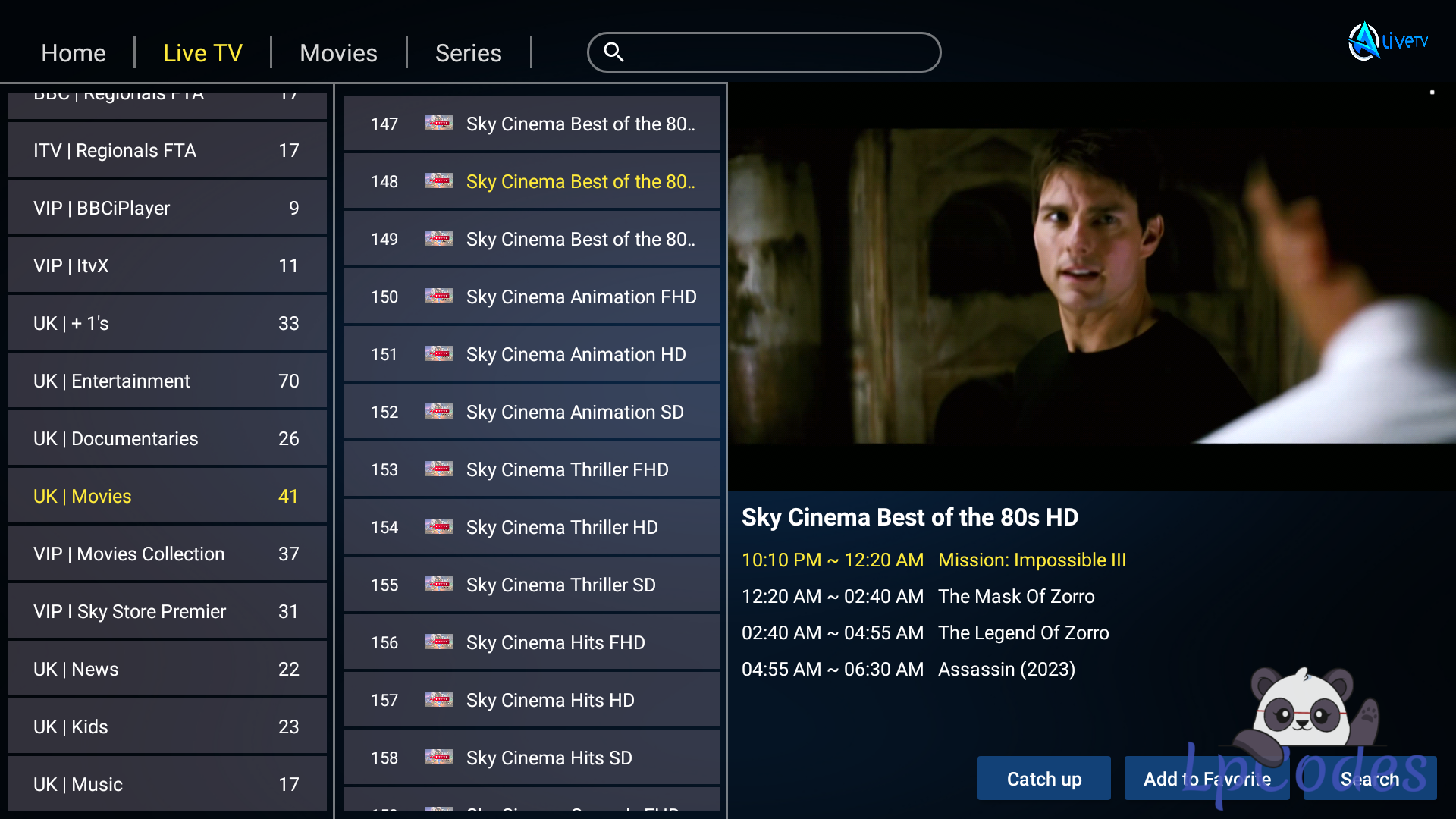Go to the Series tab
Screen dimensions: 1456x819
pyautogui.click(x=468, y=53)
